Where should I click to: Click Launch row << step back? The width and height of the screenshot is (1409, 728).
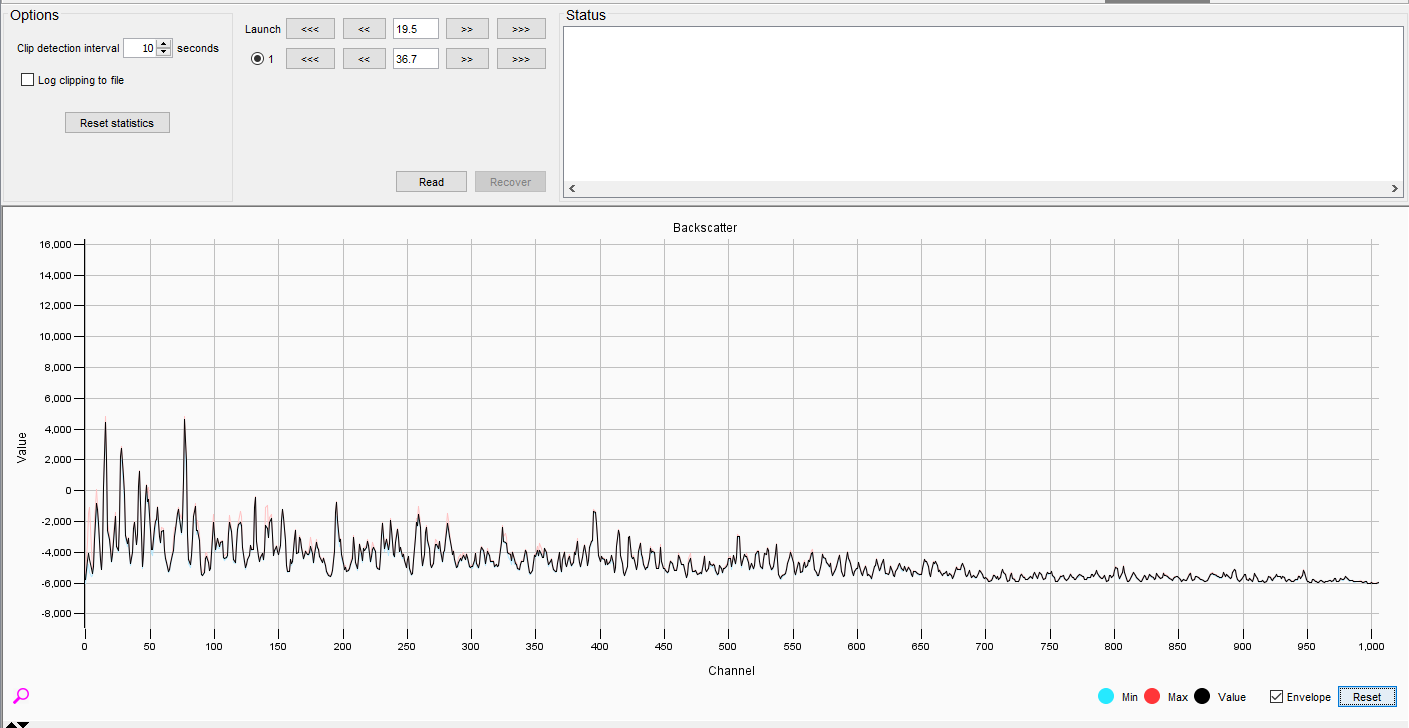[364, 29]
